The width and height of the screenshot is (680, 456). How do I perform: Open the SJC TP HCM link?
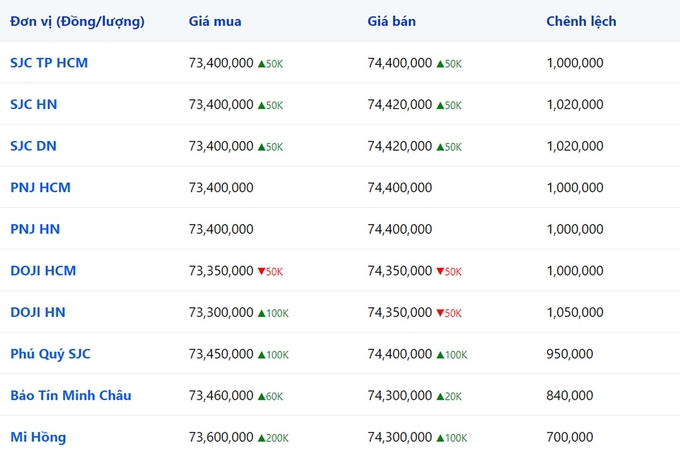49,63
